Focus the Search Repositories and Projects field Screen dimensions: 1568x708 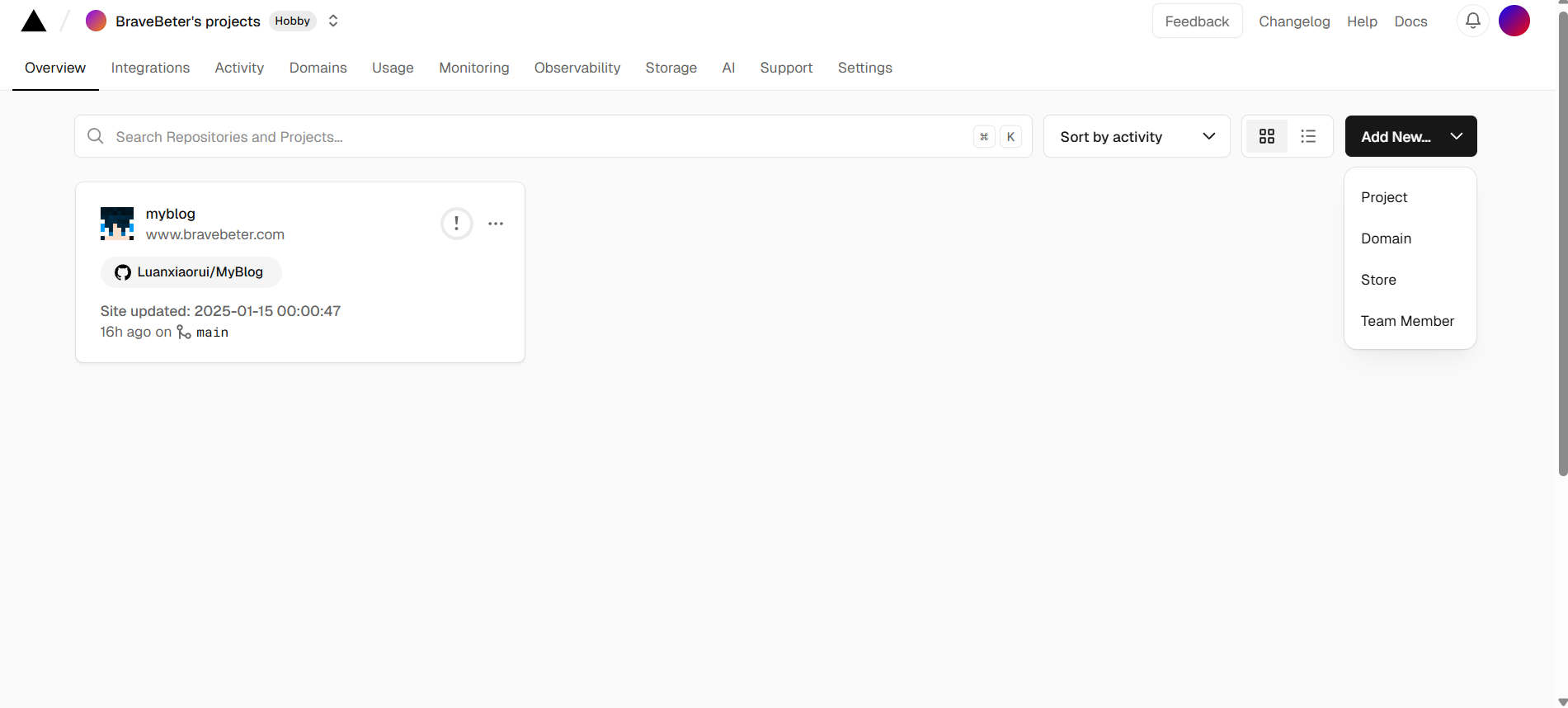click(553, 136)
